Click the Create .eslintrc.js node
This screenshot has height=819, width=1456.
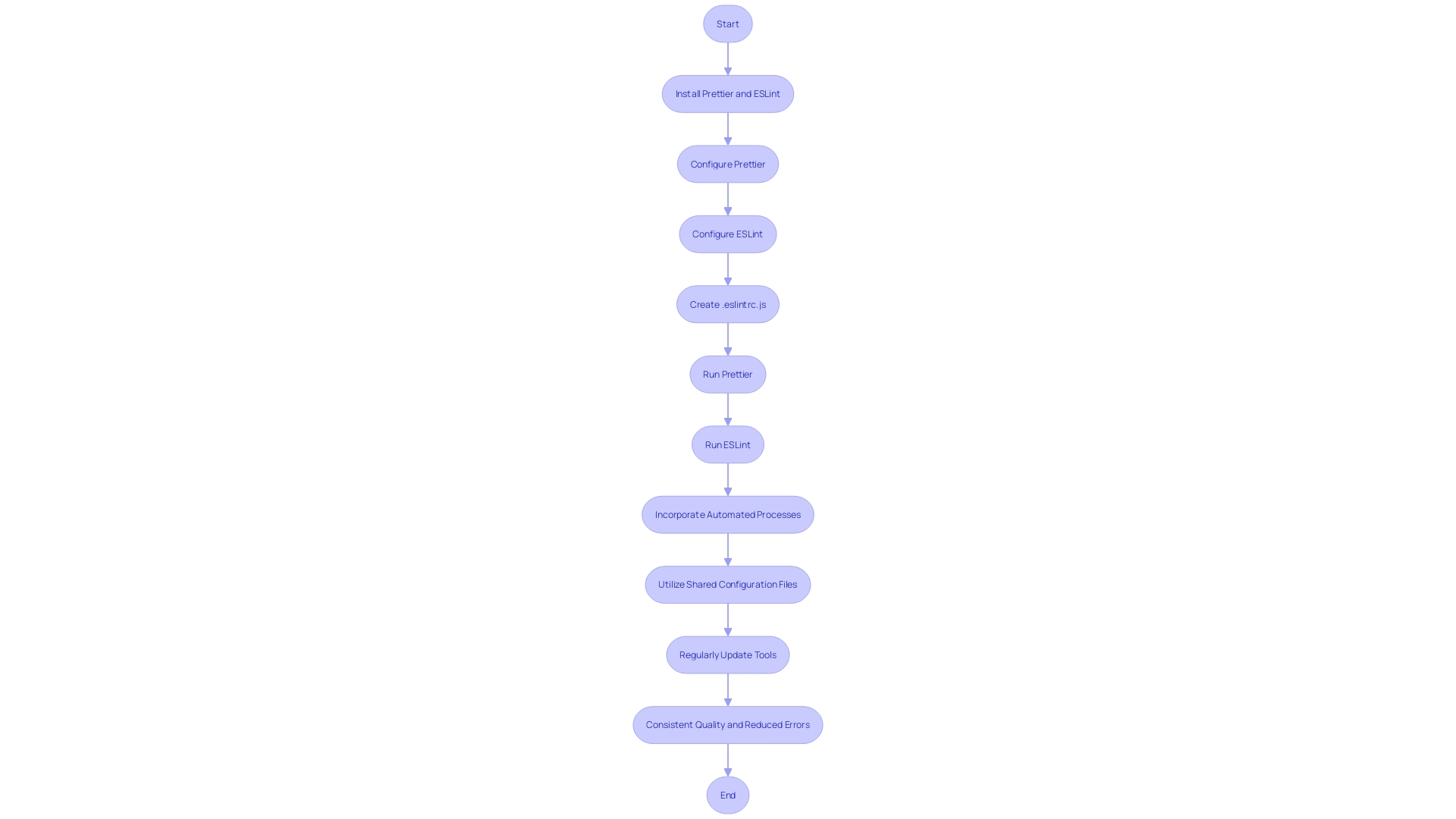(x=728, y=304)
